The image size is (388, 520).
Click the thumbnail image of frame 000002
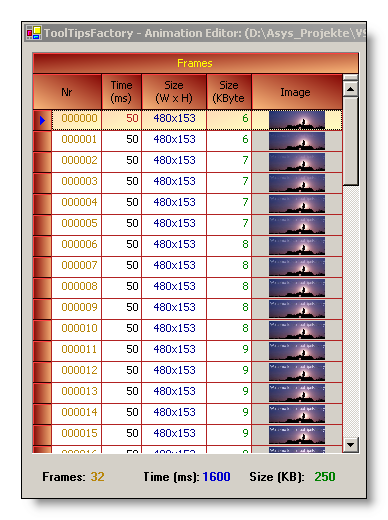coord(297,162)
